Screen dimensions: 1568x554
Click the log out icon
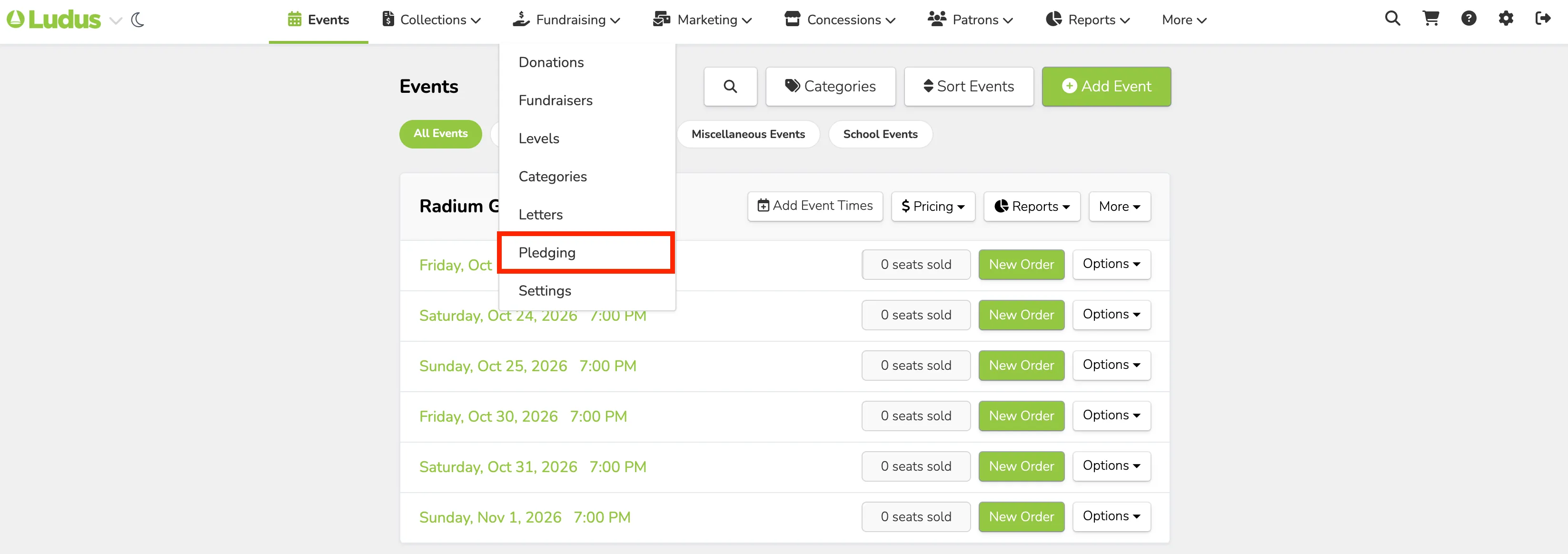point(1542,18)
